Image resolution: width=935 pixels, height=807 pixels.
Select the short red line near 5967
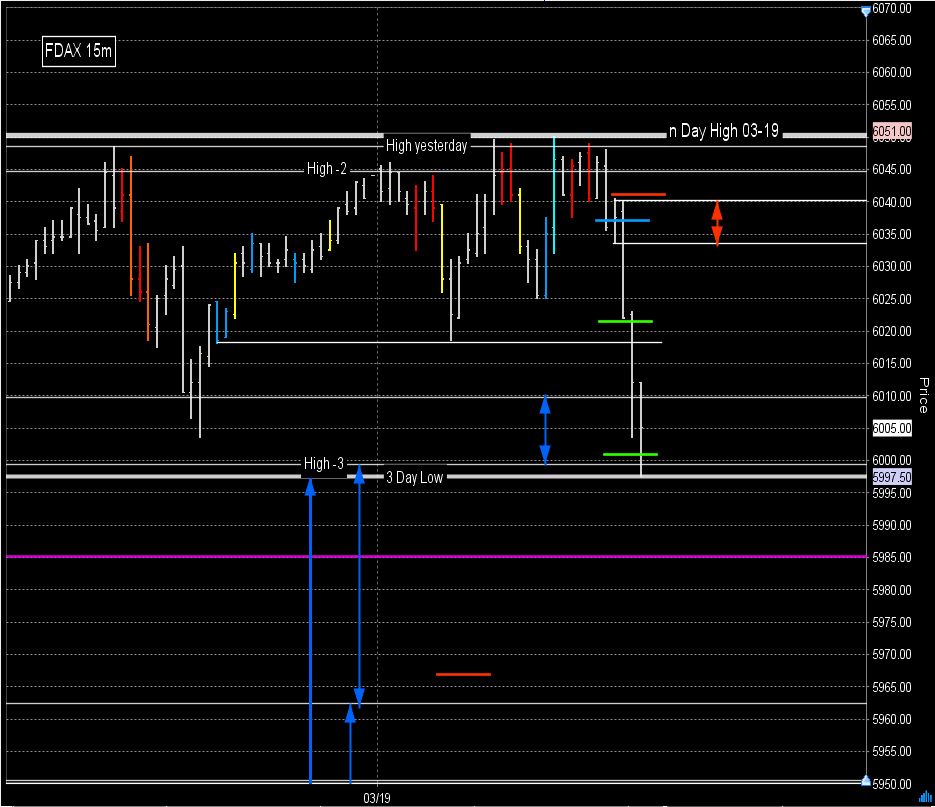point(463,675)
